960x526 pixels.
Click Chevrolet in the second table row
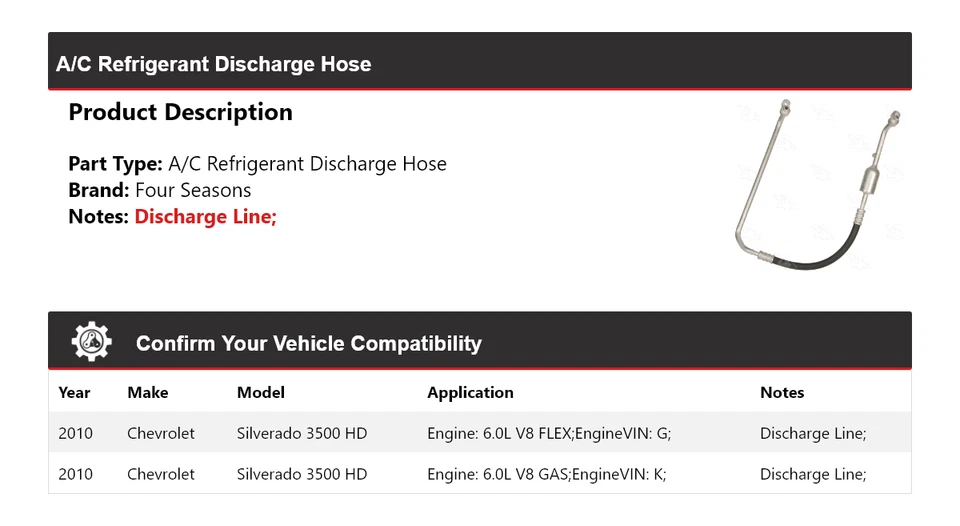pyautogui.click(x=161, y=474)
